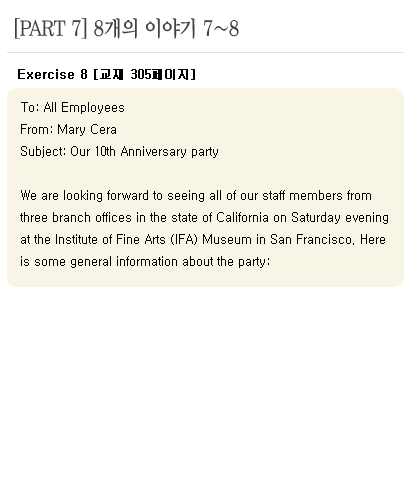410x480 pixels.
Task: Click the '[PART 7] 8개의 이야기 7~8' page title
Action: point(126,29)
